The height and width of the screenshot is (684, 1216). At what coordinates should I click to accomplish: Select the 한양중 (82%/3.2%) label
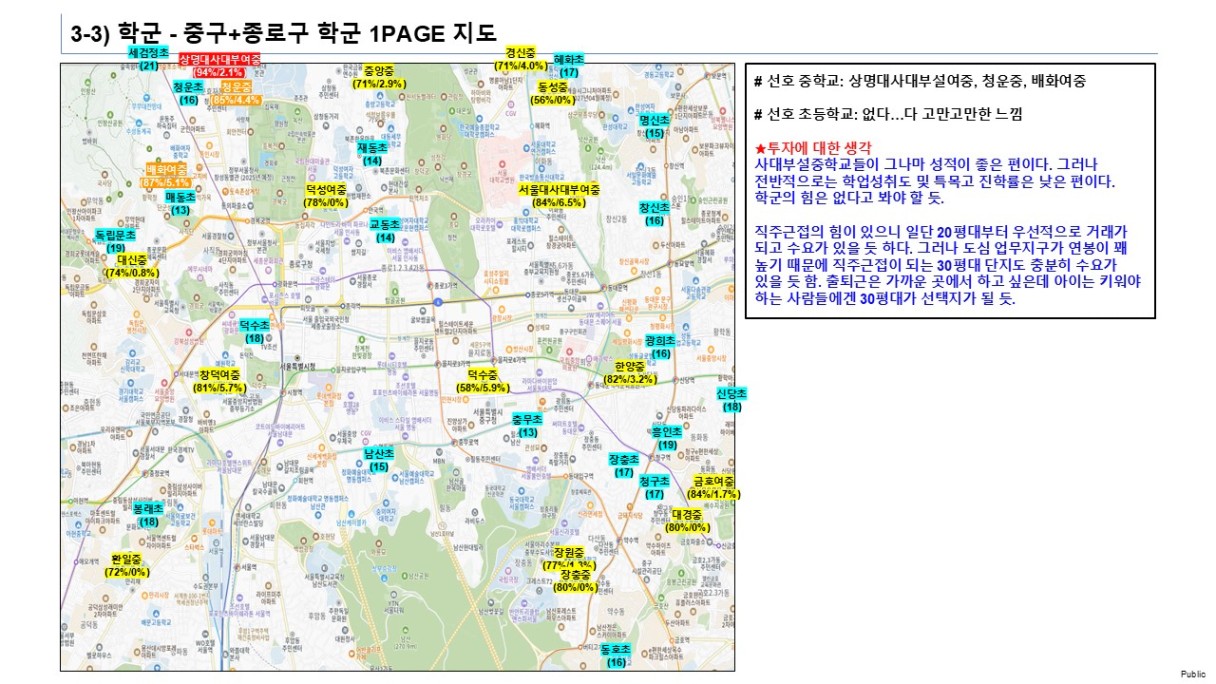coord(630,373)
